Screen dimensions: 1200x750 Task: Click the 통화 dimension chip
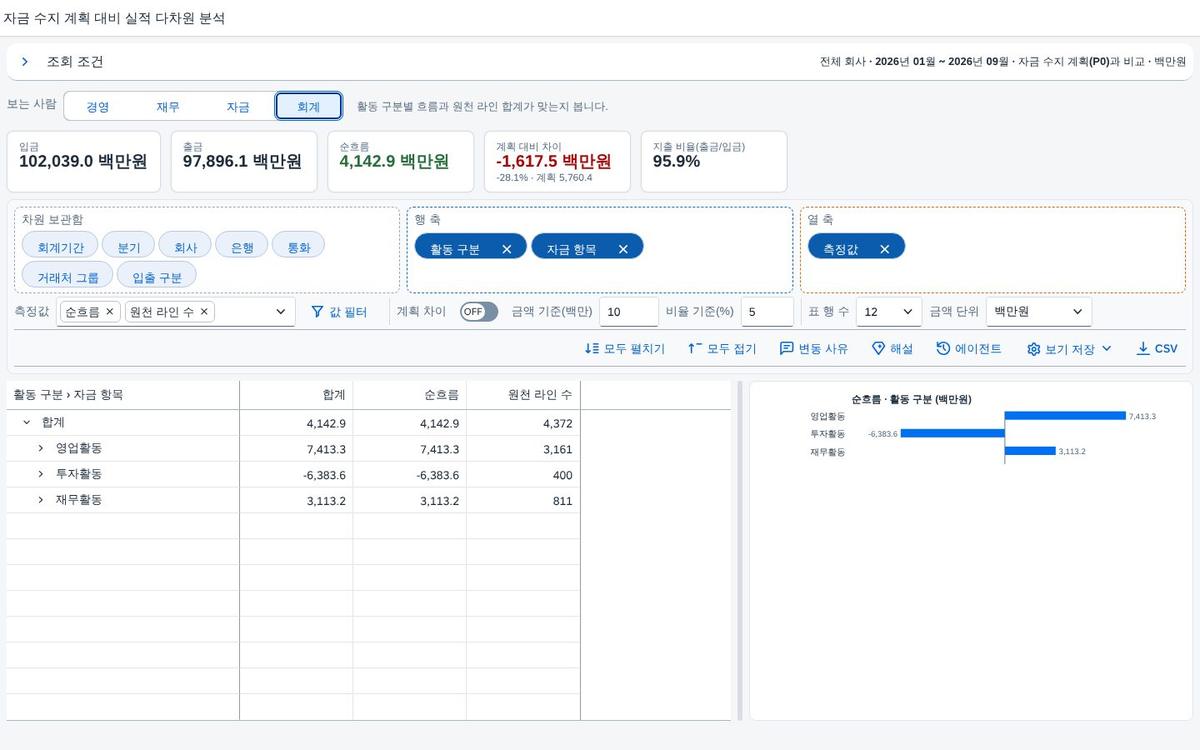click(299, 247)
